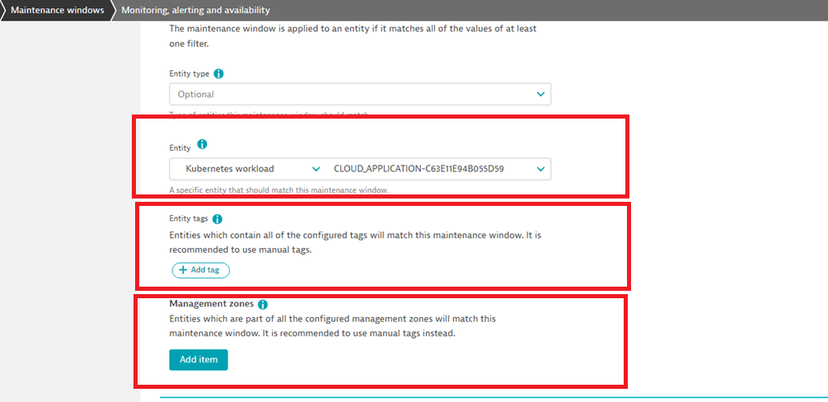This screenshot has height=402, width=828.
Task: Expand the Entity type chevron arrow
Action: 541,94
